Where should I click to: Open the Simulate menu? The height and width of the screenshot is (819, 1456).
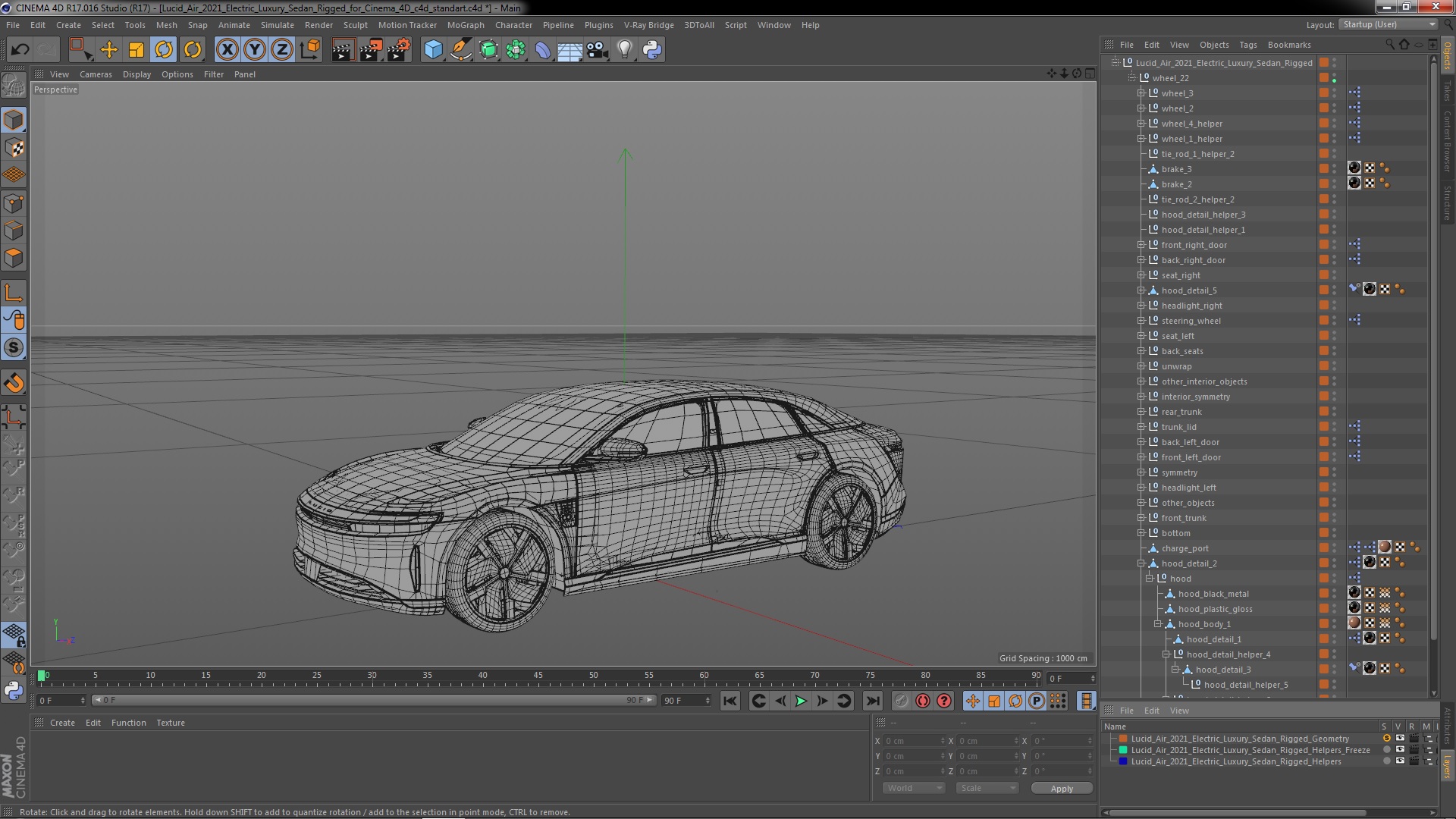(x=278, y=25)
